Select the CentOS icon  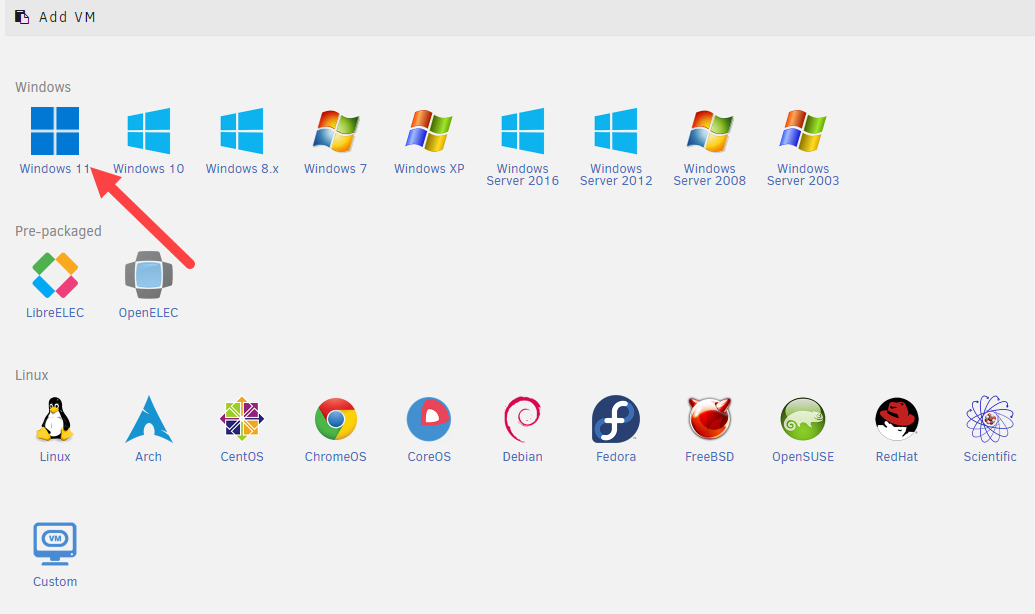(242, 419)
